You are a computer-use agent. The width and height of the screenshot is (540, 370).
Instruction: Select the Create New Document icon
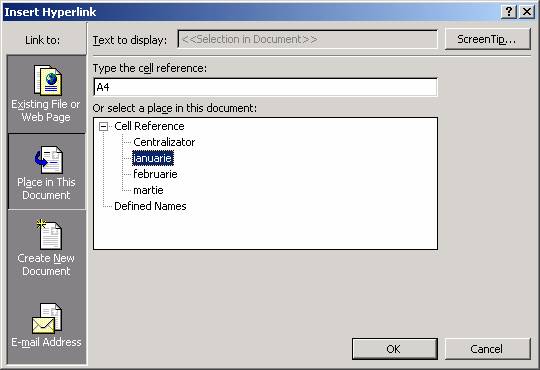pos(49,234)
